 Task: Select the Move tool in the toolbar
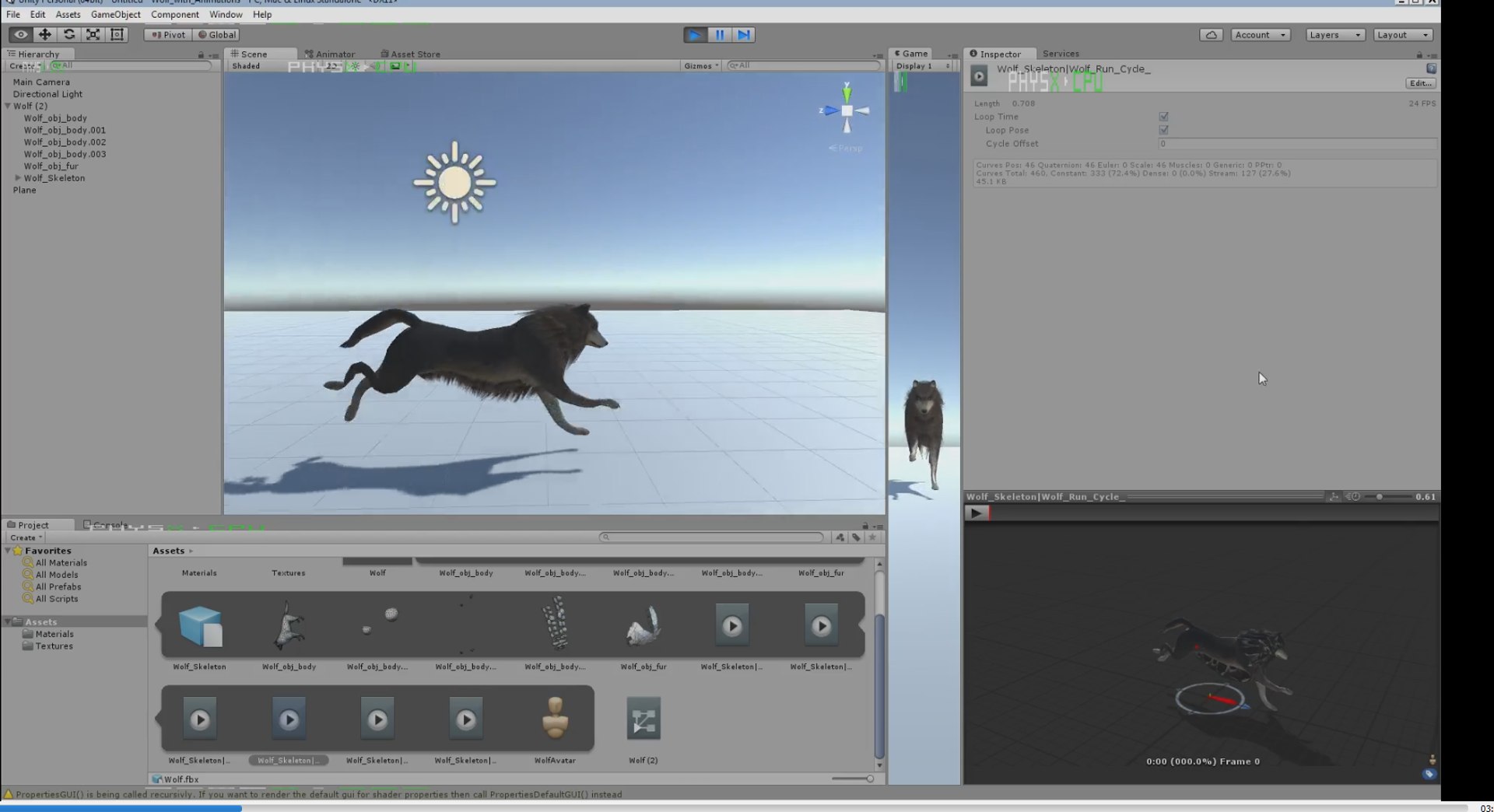tap(45, 34)
